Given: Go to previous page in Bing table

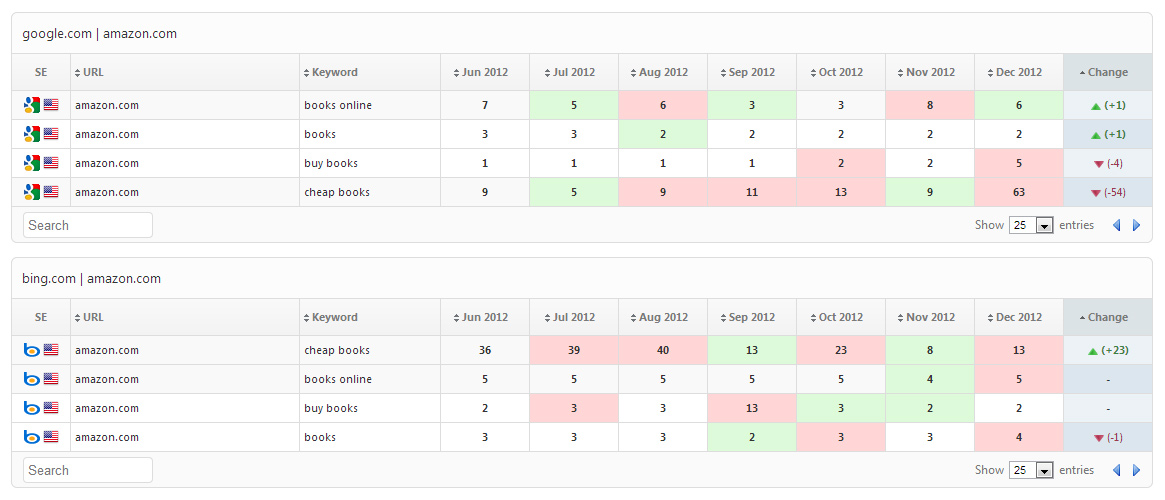Looking at the screenshot, I should click(1116, 471).
